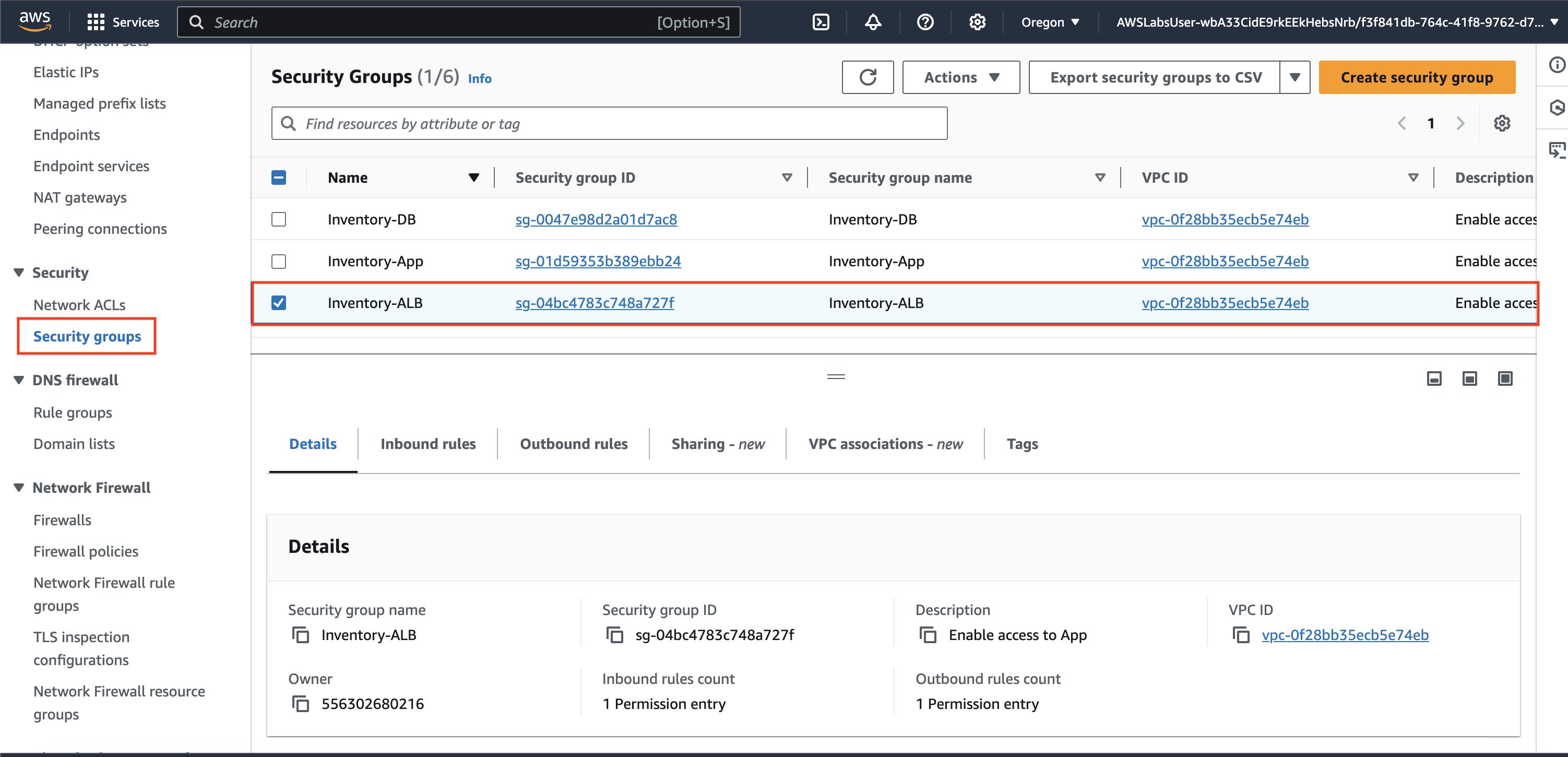Viewport: 1568px width, 757px height.
Task: Uncheck the Inventory-ALB row checkbox
Action: coord(279,303)
